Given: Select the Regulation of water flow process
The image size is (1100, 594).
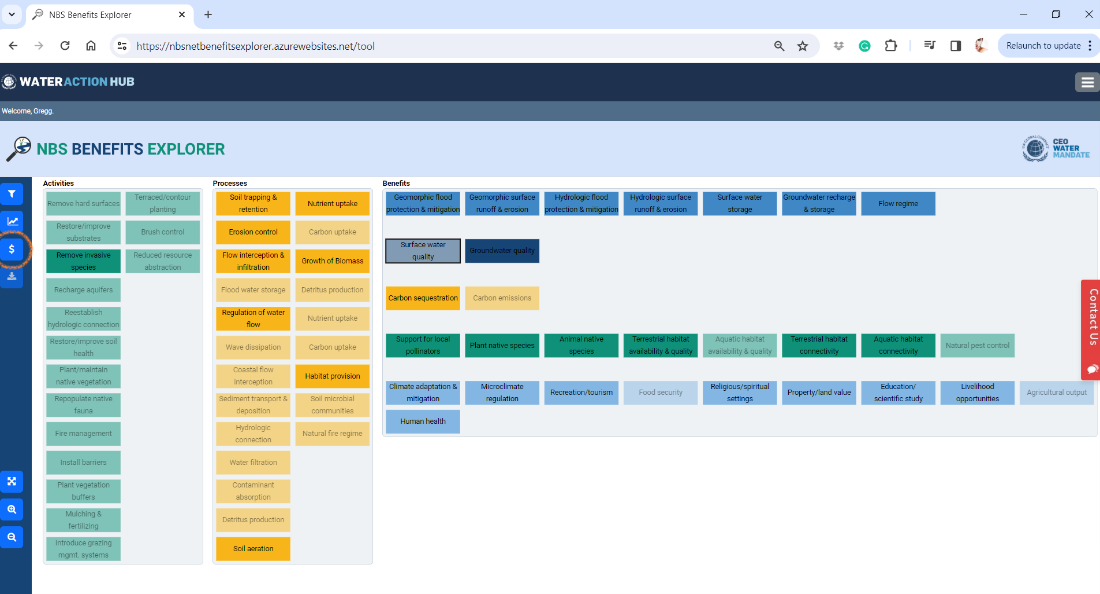Looking at the screenshot, I should (253, 318).
